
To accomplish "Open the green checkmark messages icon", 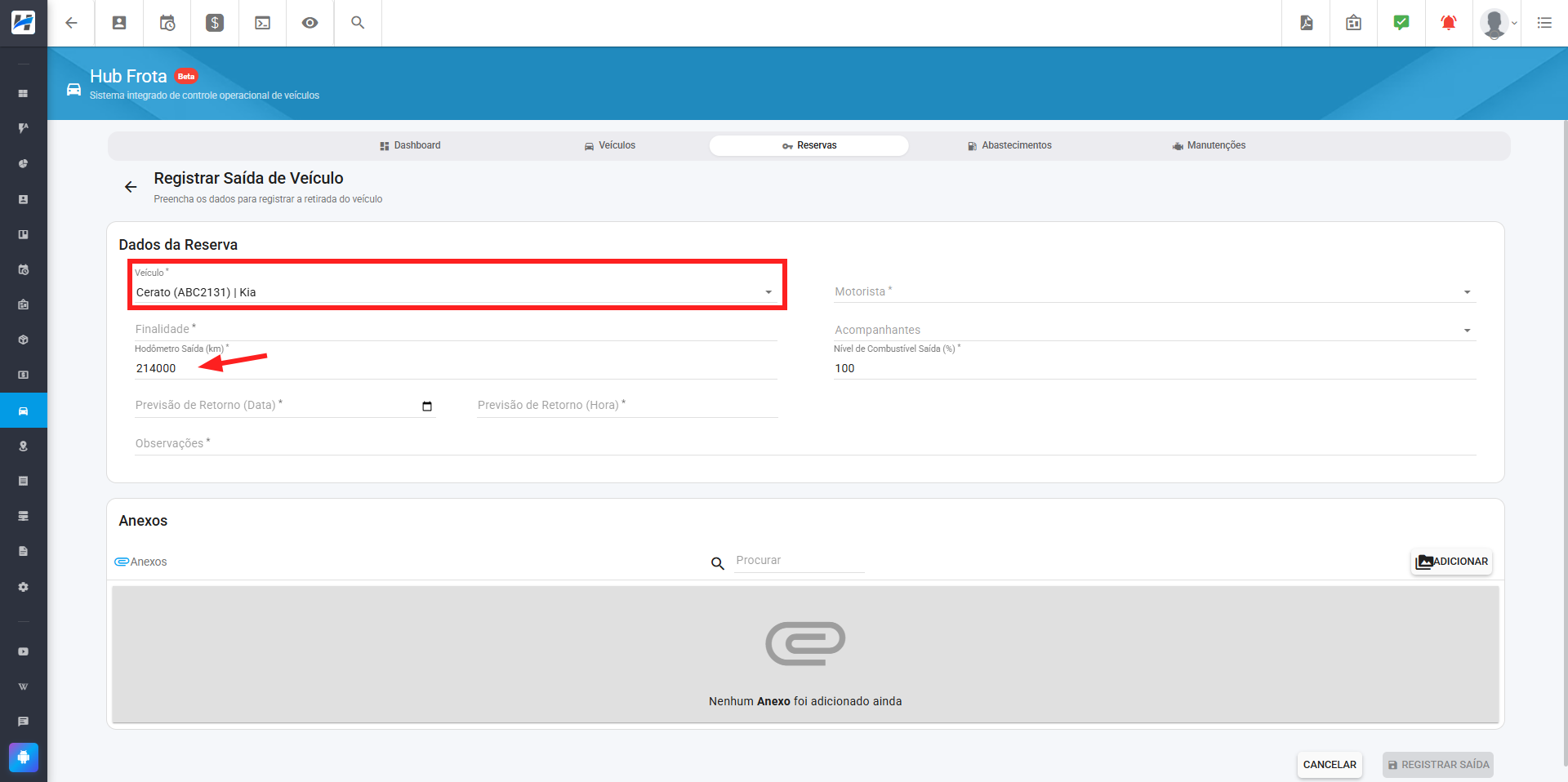I will [1401, 23].
